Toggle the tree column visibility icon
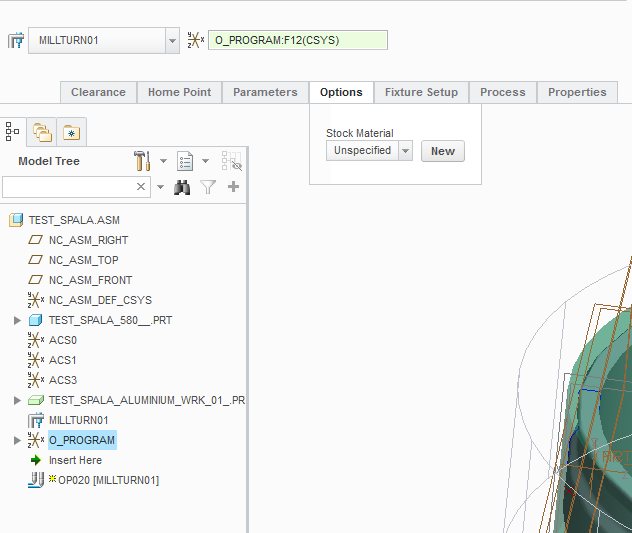632x533 pixels. (232, 161)
